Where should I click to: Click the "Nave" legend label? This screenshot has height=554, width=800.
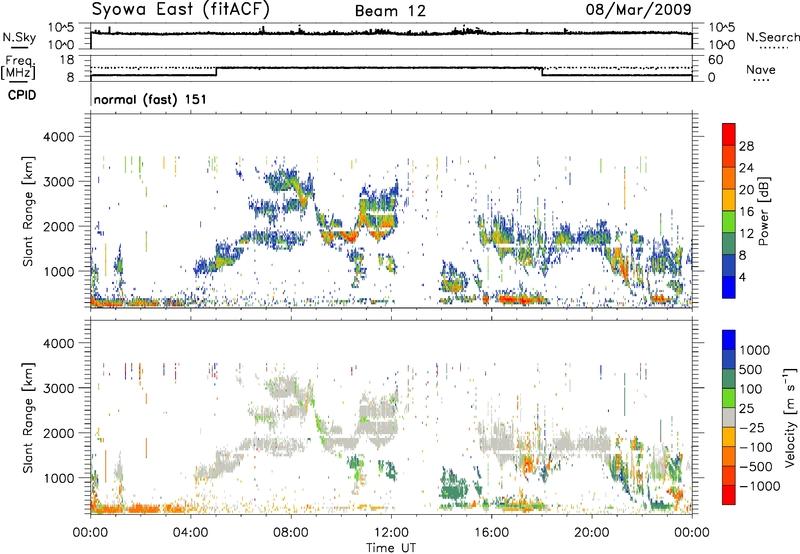[761, 70]
